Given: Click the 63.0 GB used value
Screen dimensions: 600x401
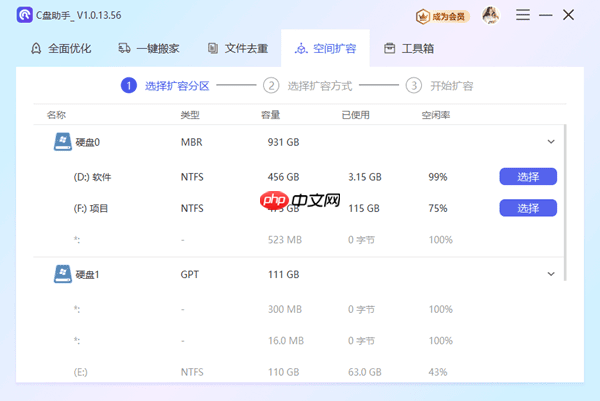Looking at the screenshot, I should pos(365,372).
